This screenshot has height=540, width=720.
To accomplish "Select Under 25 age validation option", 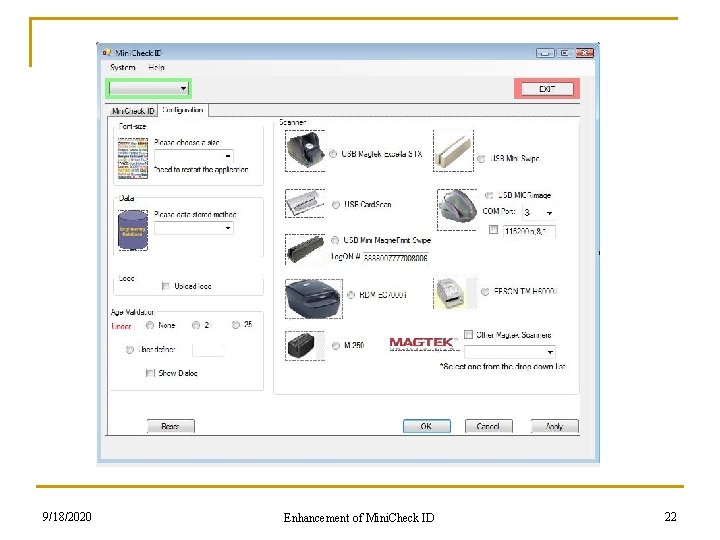I will click(x=236, y=325).
